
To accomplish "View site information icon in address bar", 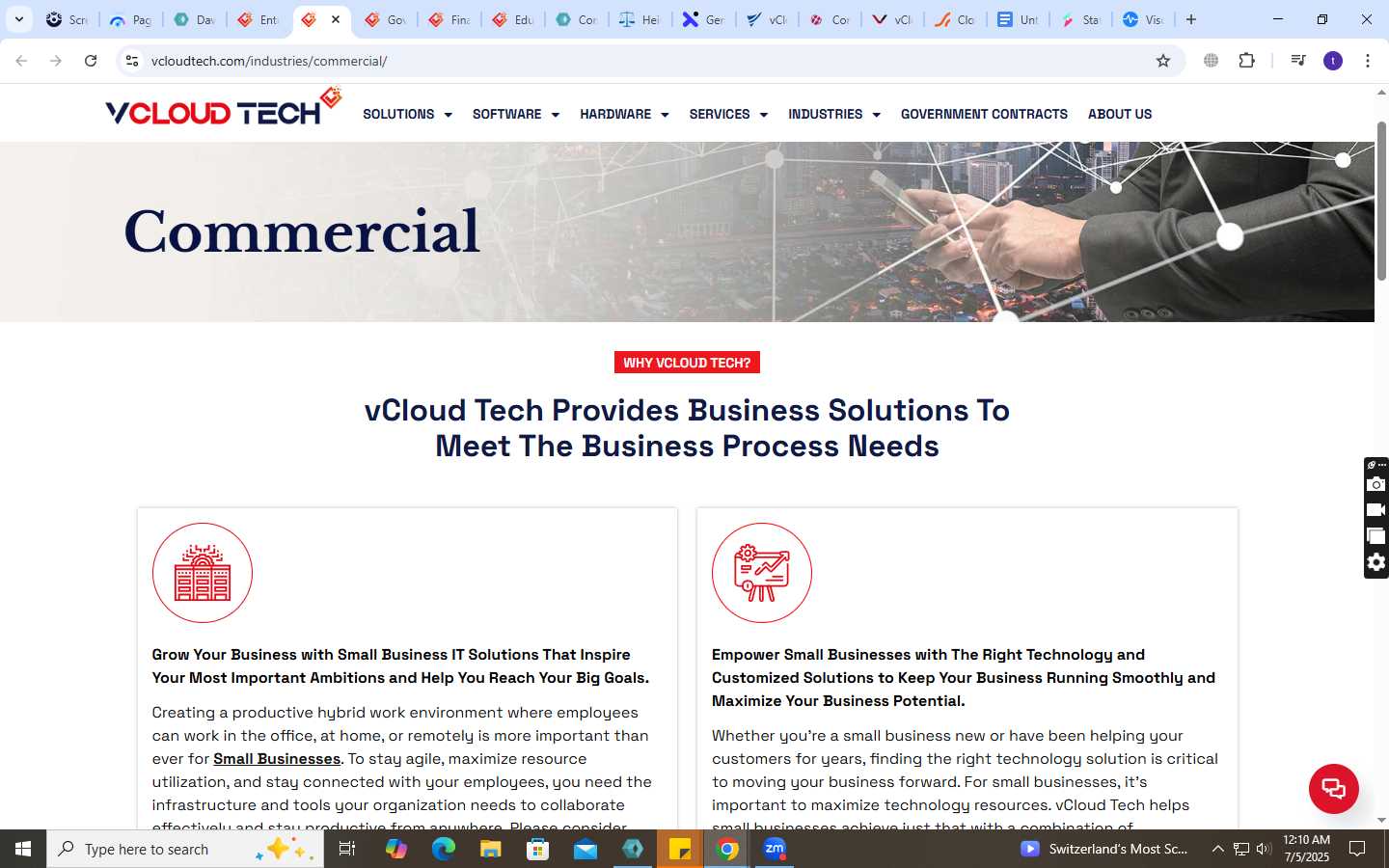I will click(132, 61).
